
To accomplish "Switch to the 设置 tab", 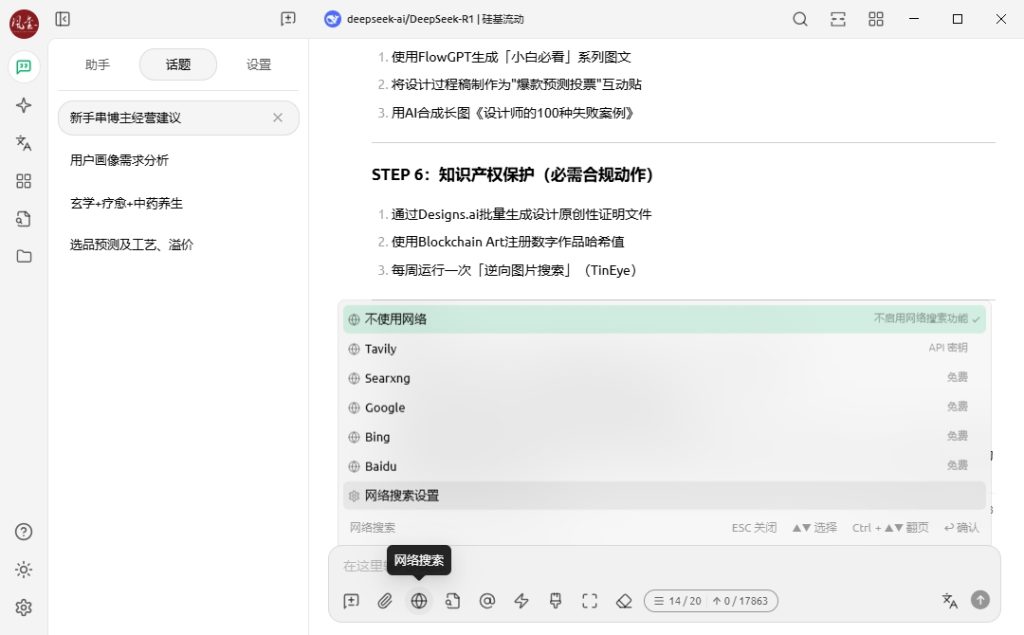I will pyautogui.click(x=258, y=64).
